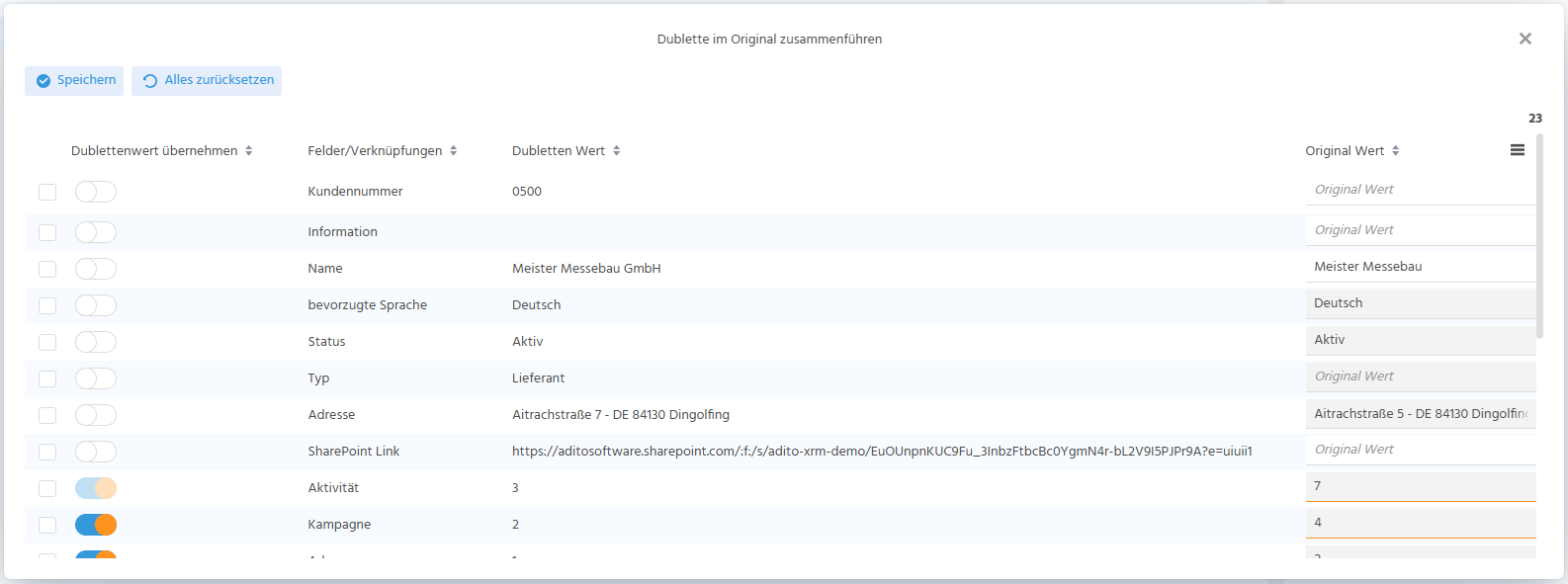
Task: Click the vertical scrollbar of the table
Action: pos(1539,236)
